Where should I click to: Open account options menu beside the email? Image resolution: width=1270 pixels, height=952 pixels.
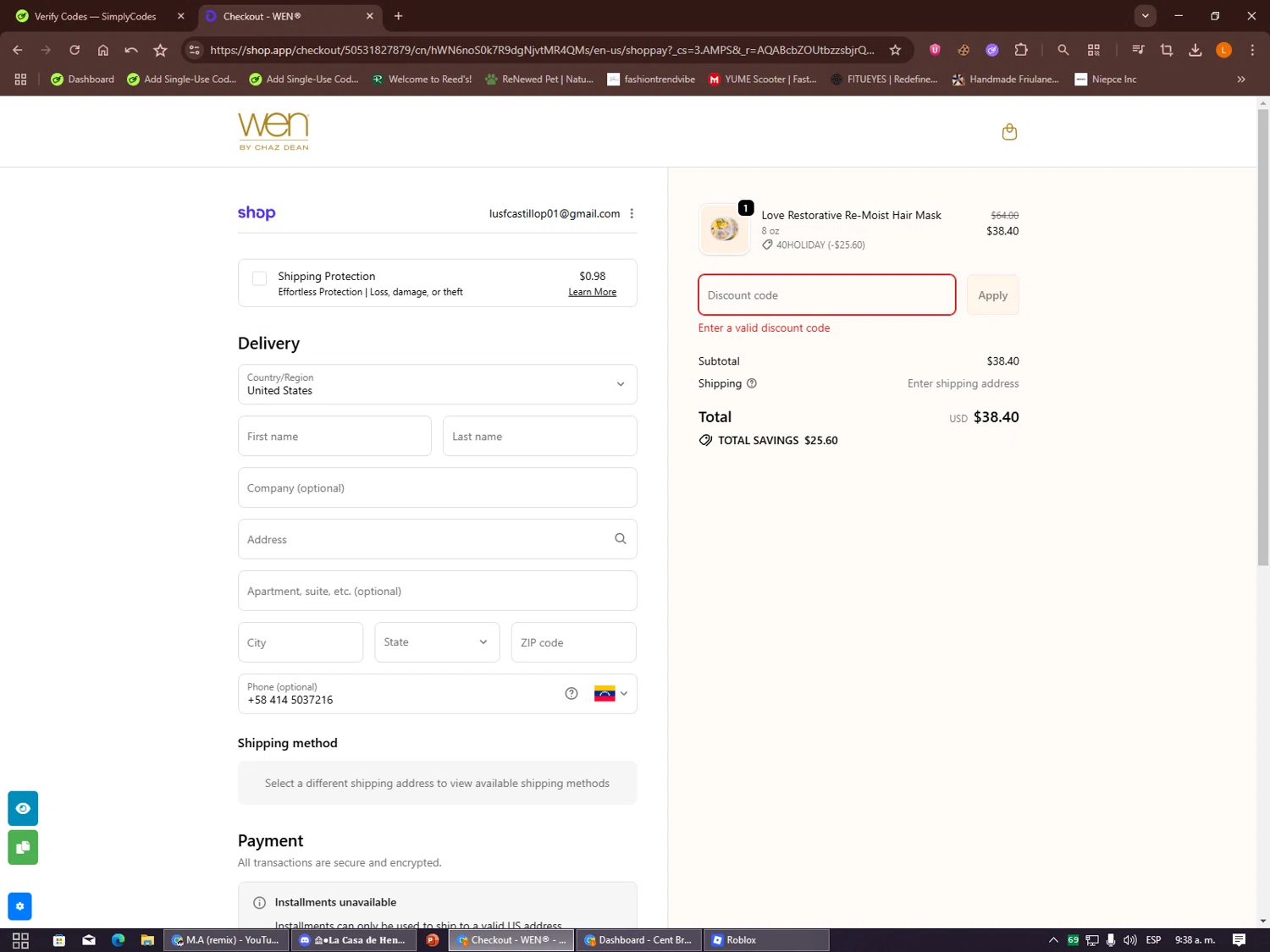click(x=632, y=214)
